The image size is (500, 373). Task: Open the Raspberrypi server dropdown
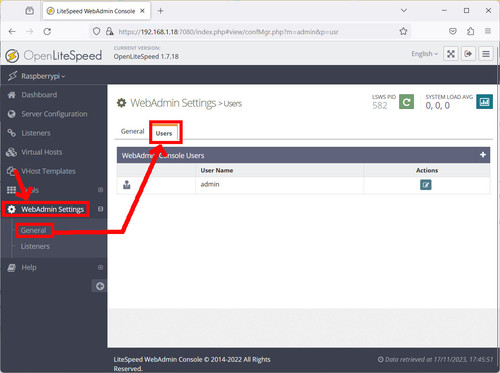tap(43, 76)
